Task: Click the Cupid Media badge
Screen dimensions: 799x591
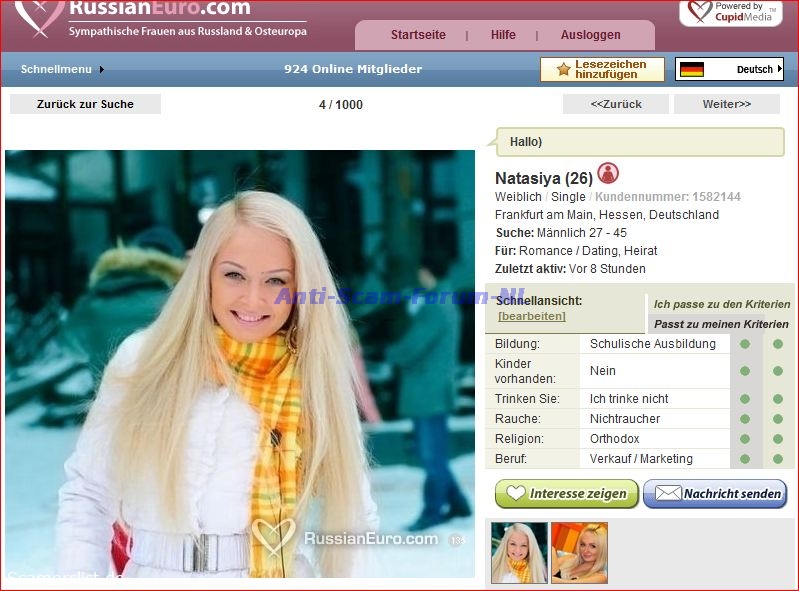Action: 730,12
